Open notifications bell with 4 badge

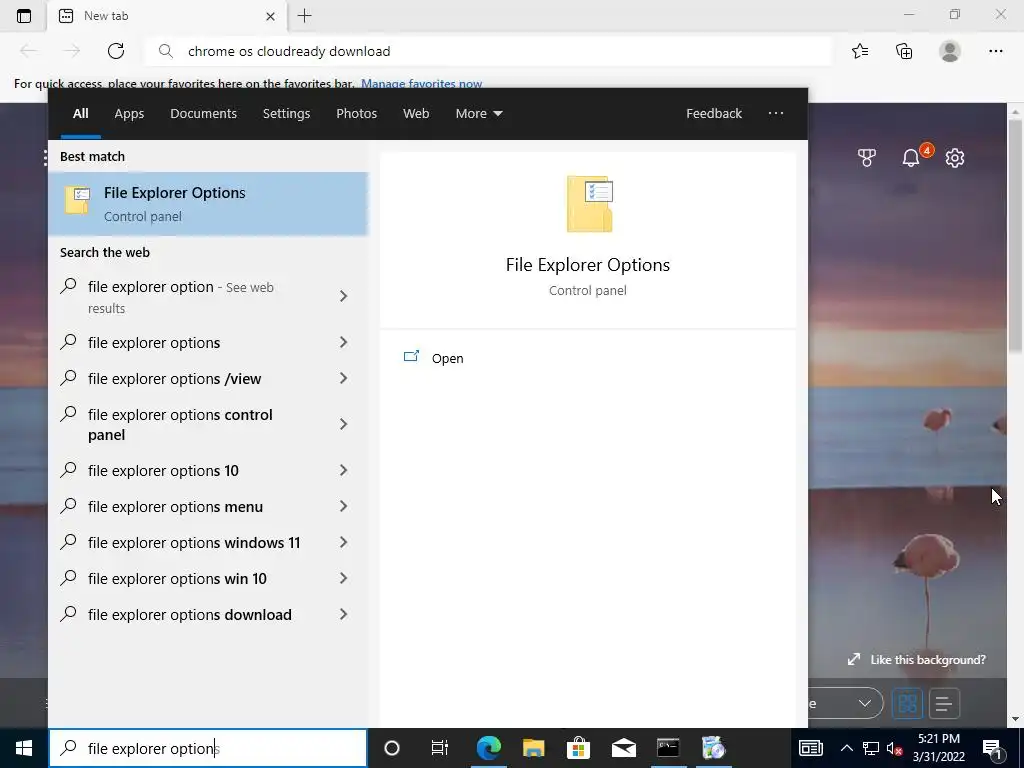(x=911, y=157)
